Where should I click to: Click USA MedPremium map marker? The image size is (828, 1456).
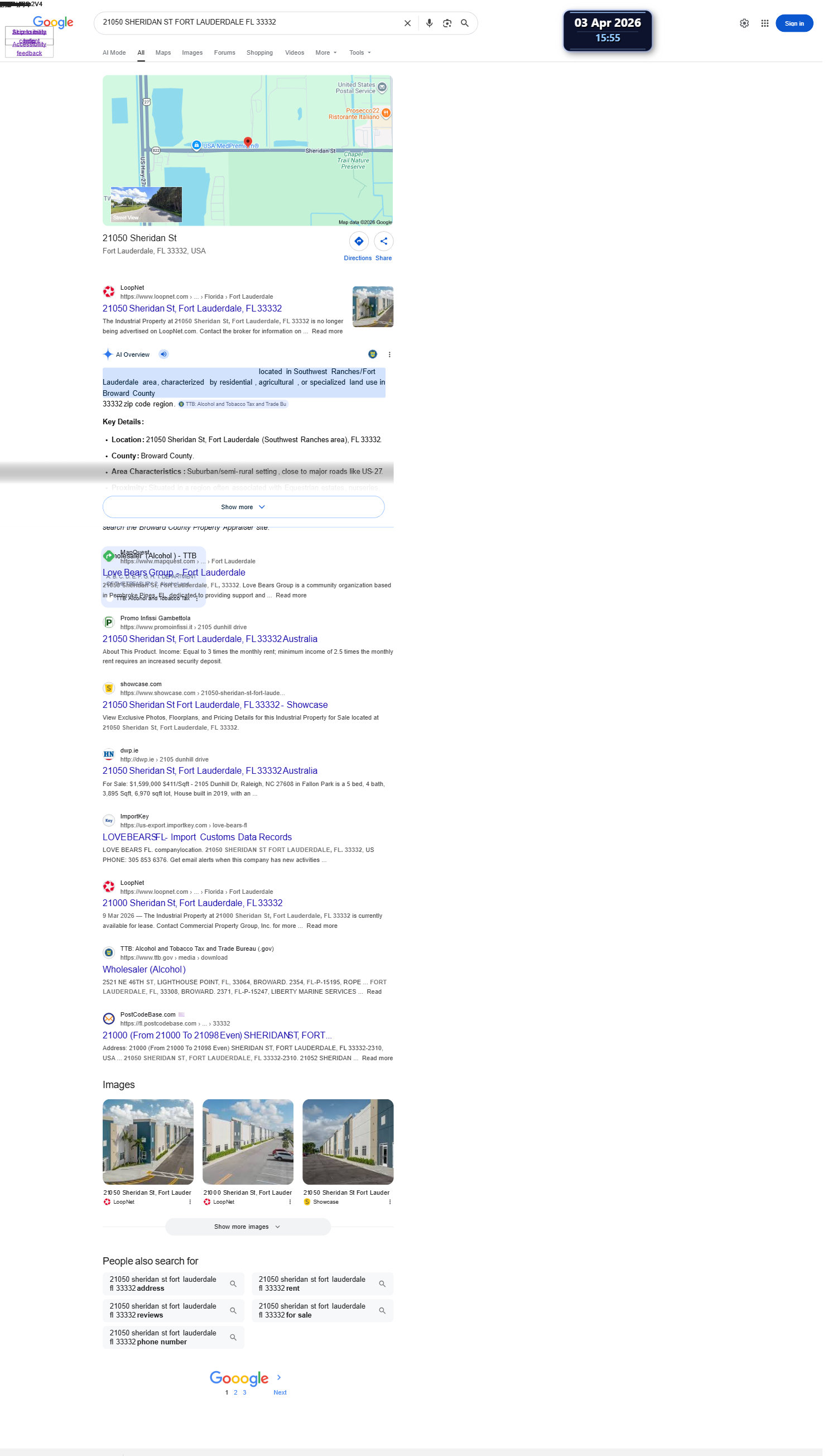point(198,146)
